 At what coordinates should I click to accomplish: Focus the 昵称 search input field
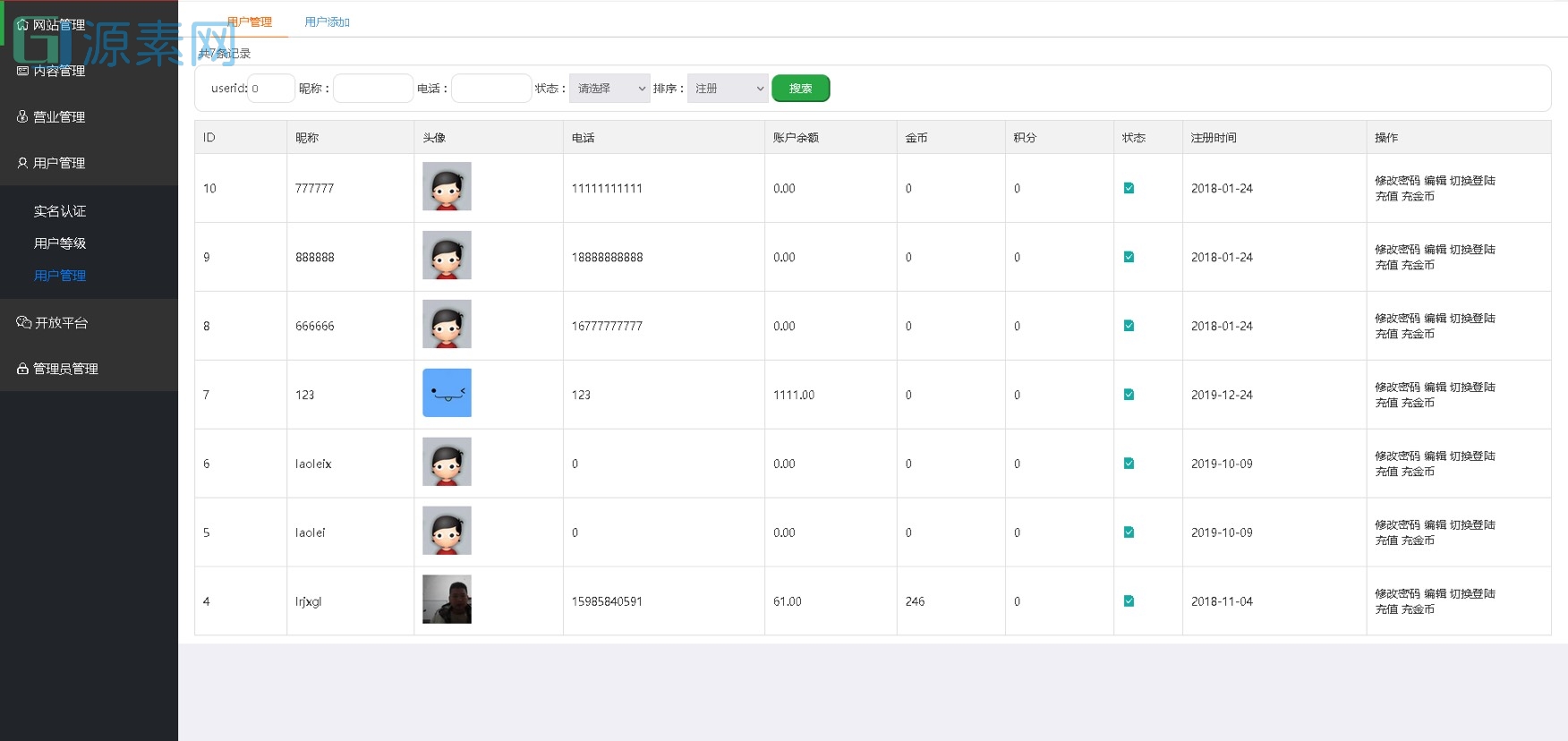373,89
